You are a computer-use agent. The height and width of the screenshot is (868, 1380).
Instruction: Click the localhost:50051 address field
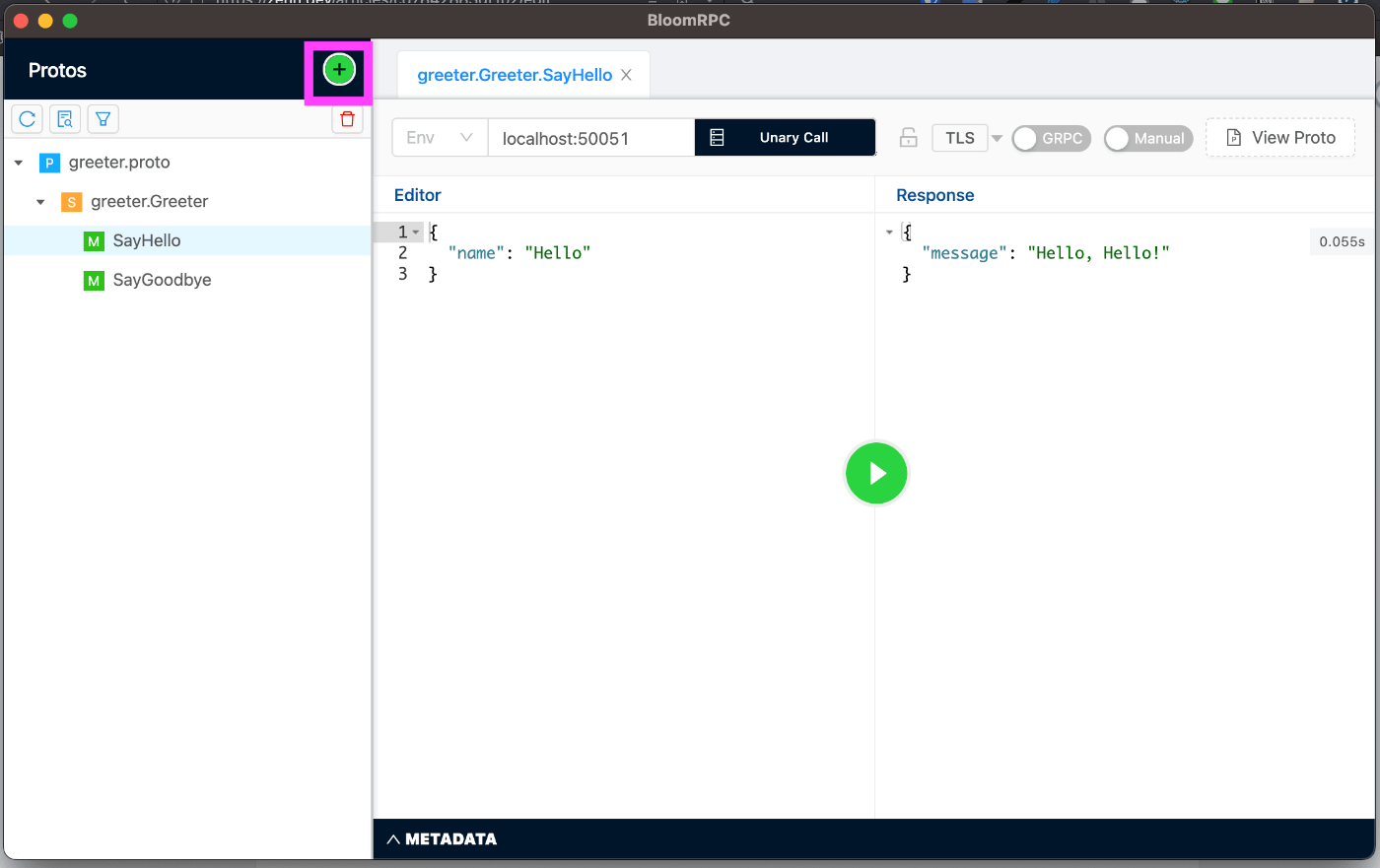pos(591,138)
